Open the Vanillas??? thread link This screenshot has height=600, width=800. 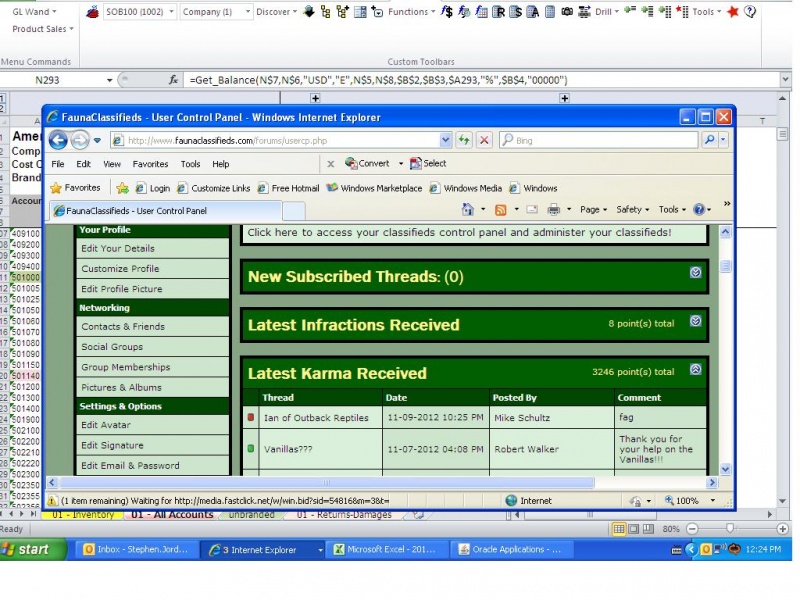288,449
